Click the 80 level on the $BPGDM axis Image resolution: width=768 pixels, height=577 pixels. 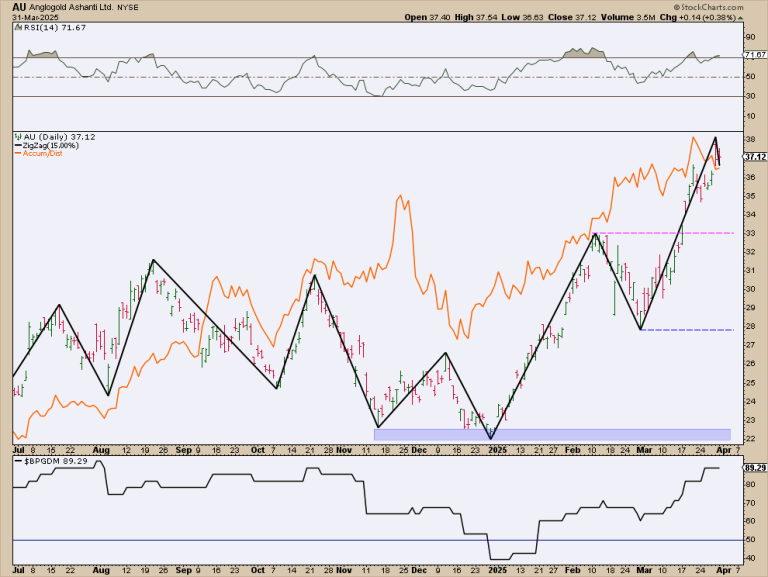[x=750, y=484]
